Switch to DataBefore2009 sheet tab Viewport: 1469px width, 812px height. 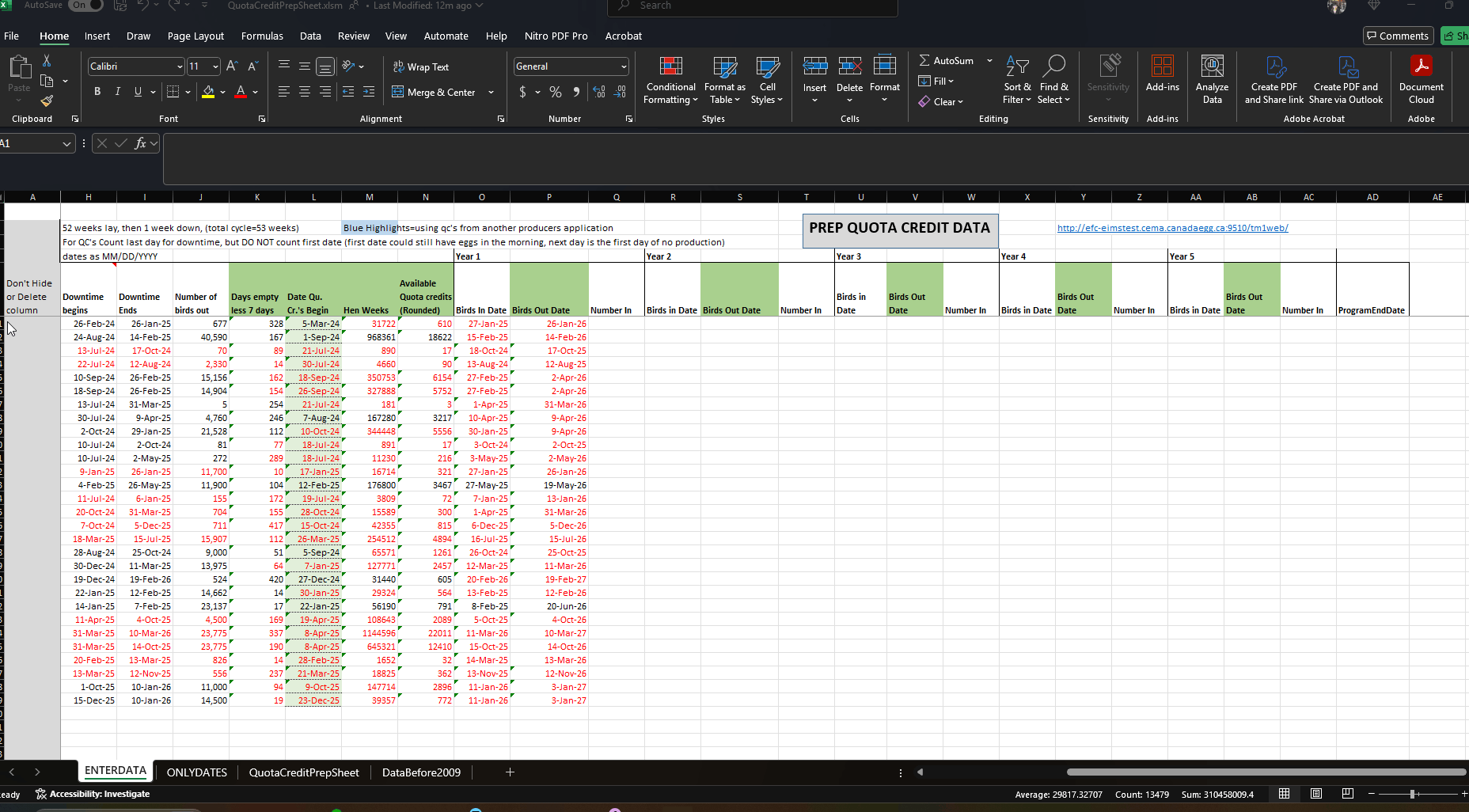(x=421, y=772)
